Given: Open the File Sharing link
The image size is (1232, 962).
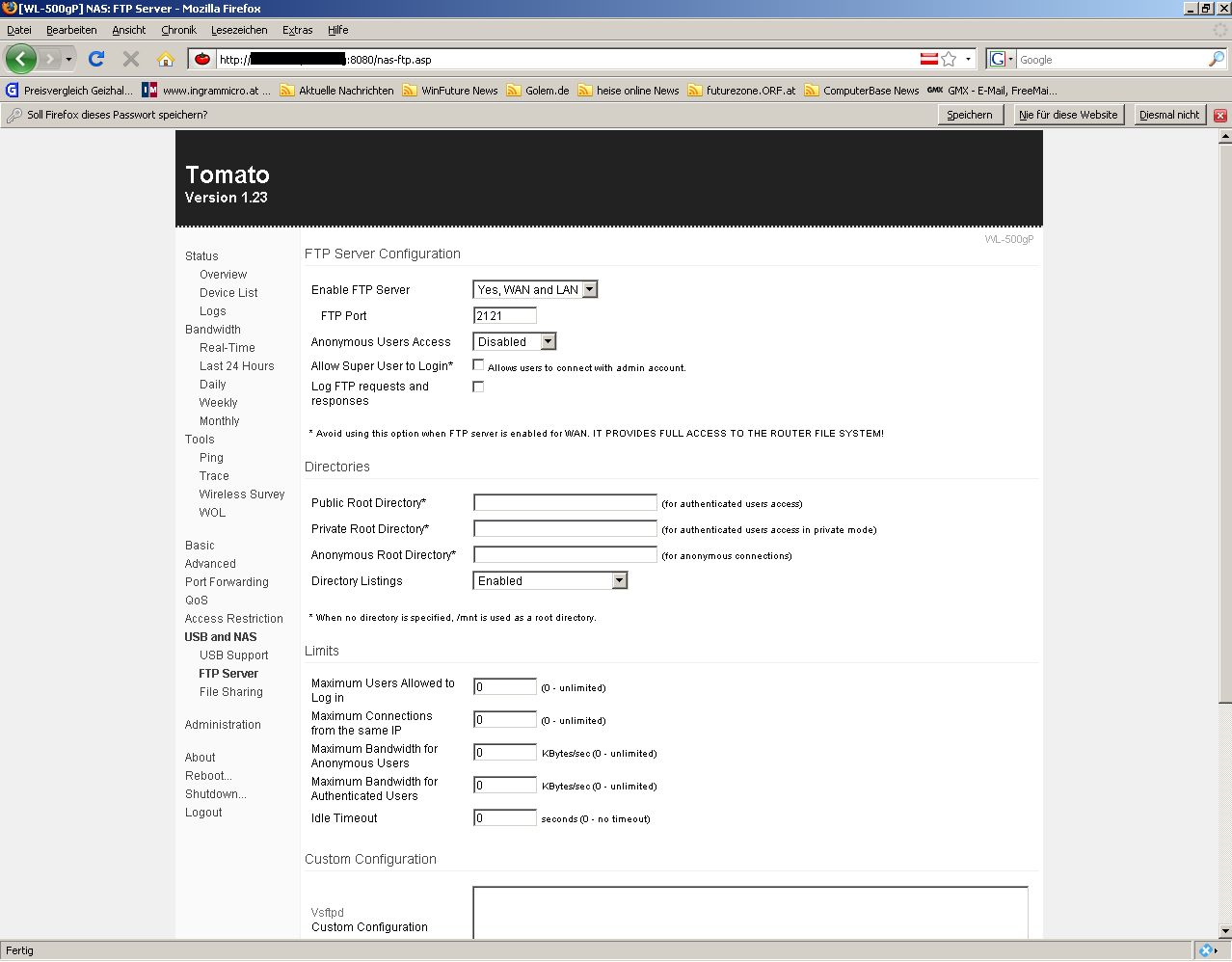Looking at the screenshot, I should [x=230, y=691].
